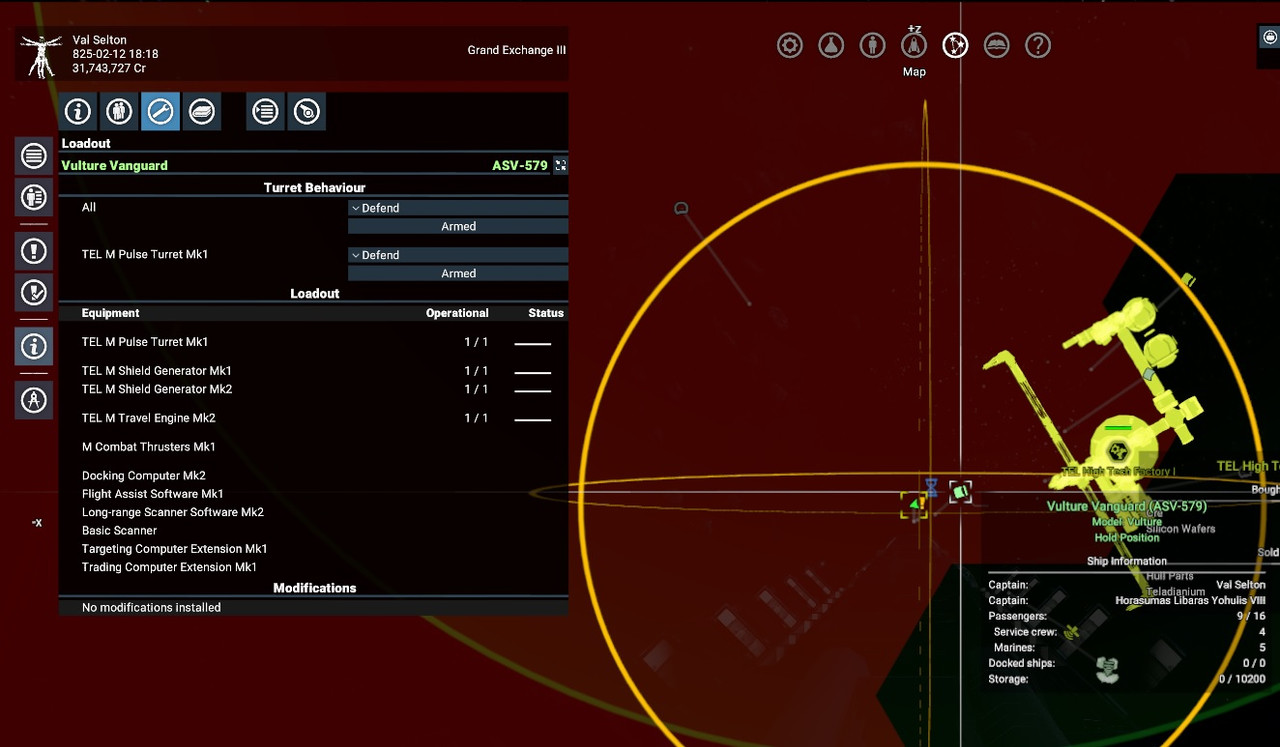Click the Equipment column header
Image resolution: width=1280 pixels, height=747 pixels.
(x=110, y=313)
